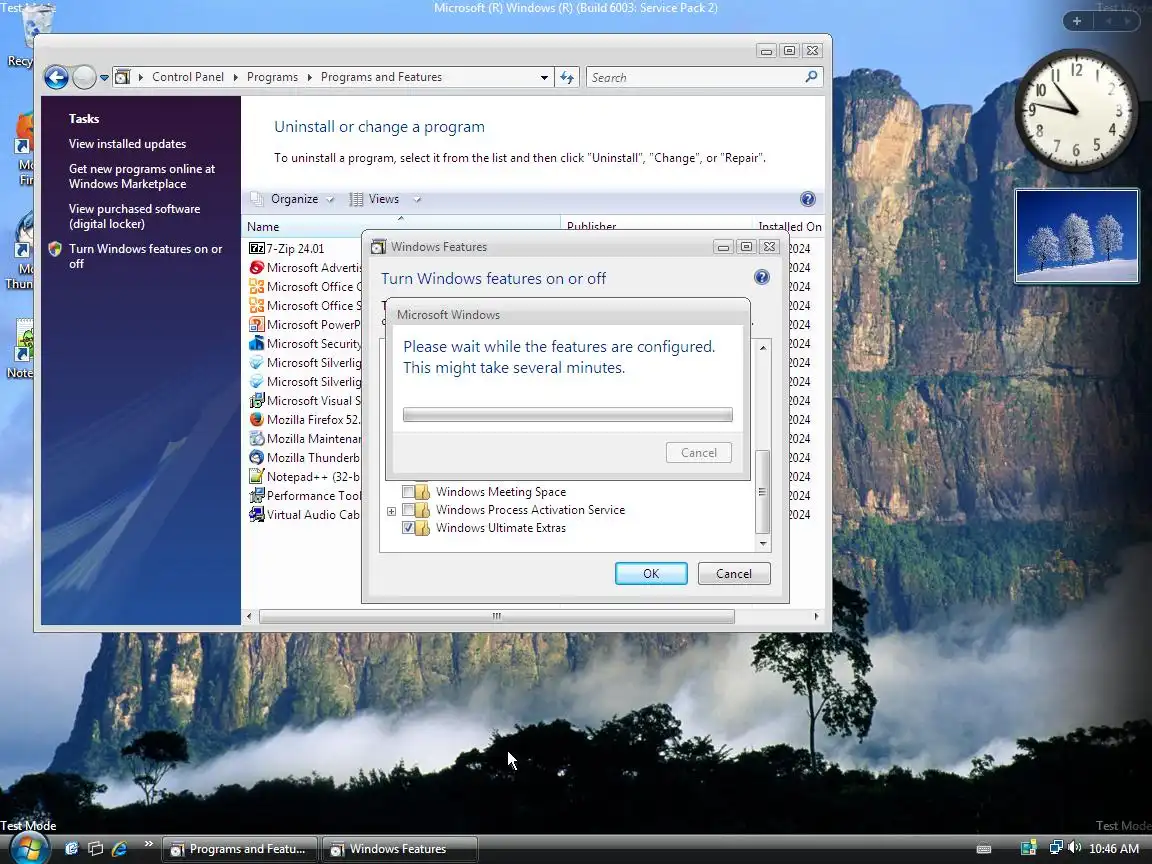Click horizontal scrollbar of program list

point(497,616)
